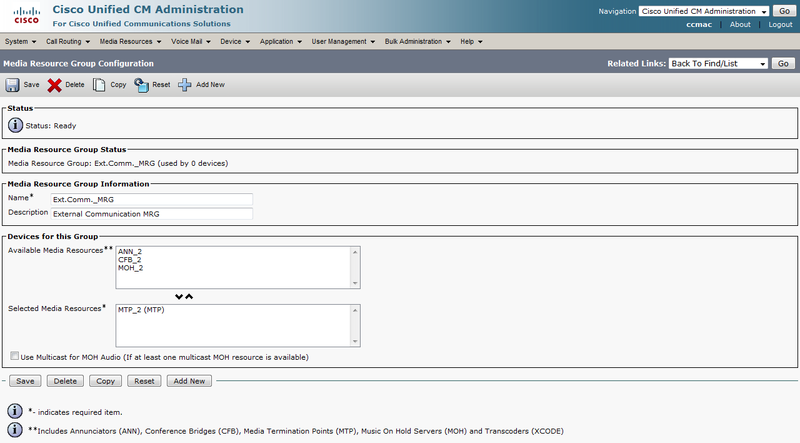This screenshot has height=443, width=800.
Task: Click the Copy page icon in toolbar
Action: tap(99, 85)
